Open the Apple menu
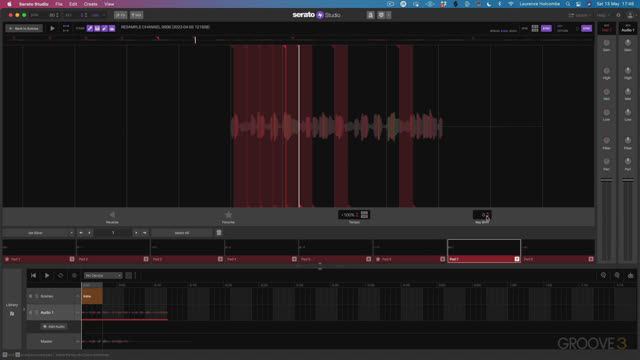The image size is (640, 360). (9, 4)
